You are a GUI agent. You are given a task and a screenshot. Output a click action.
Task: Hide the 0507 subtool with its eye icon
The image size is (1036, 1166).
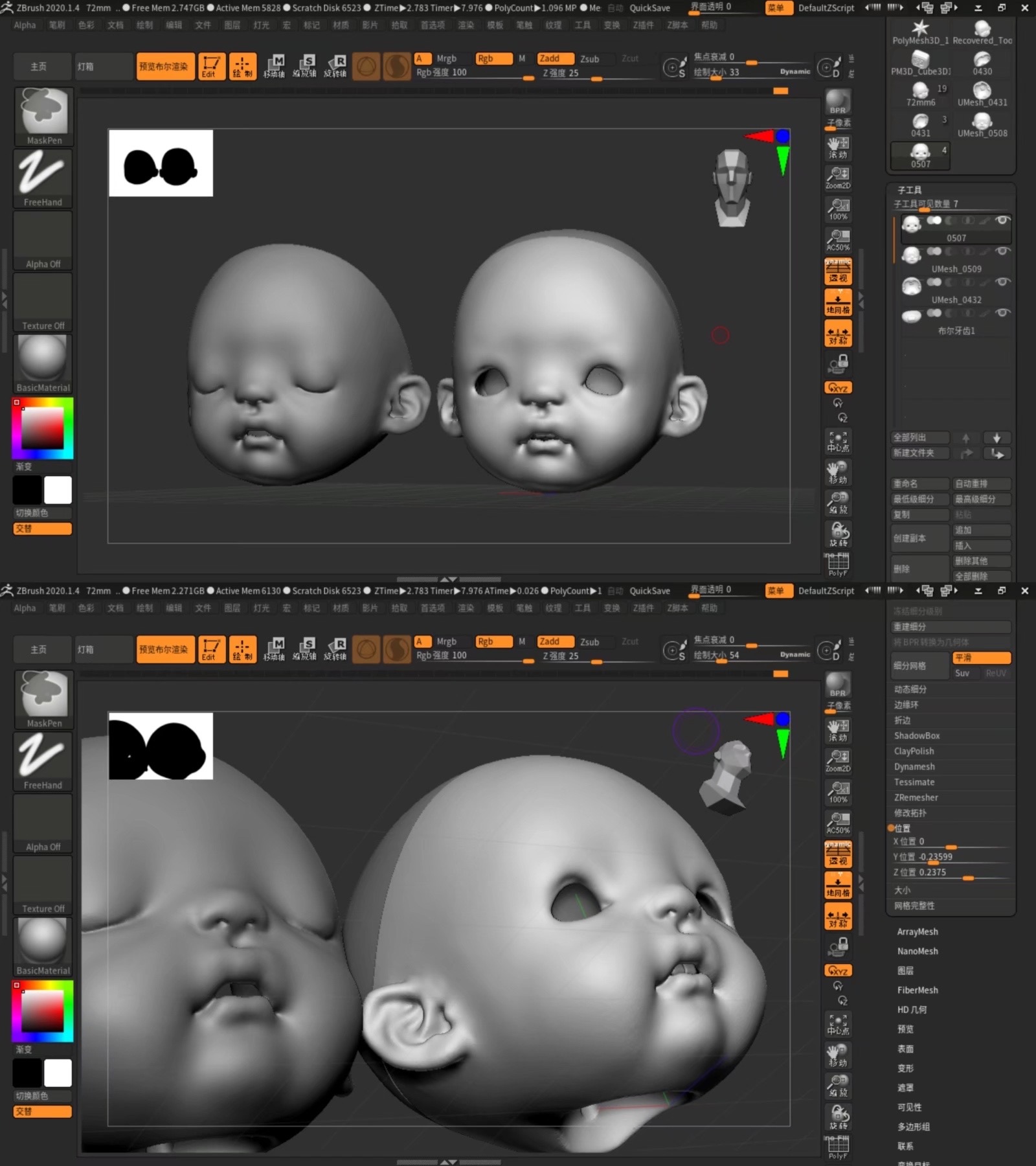click(x=1002, y=221)
